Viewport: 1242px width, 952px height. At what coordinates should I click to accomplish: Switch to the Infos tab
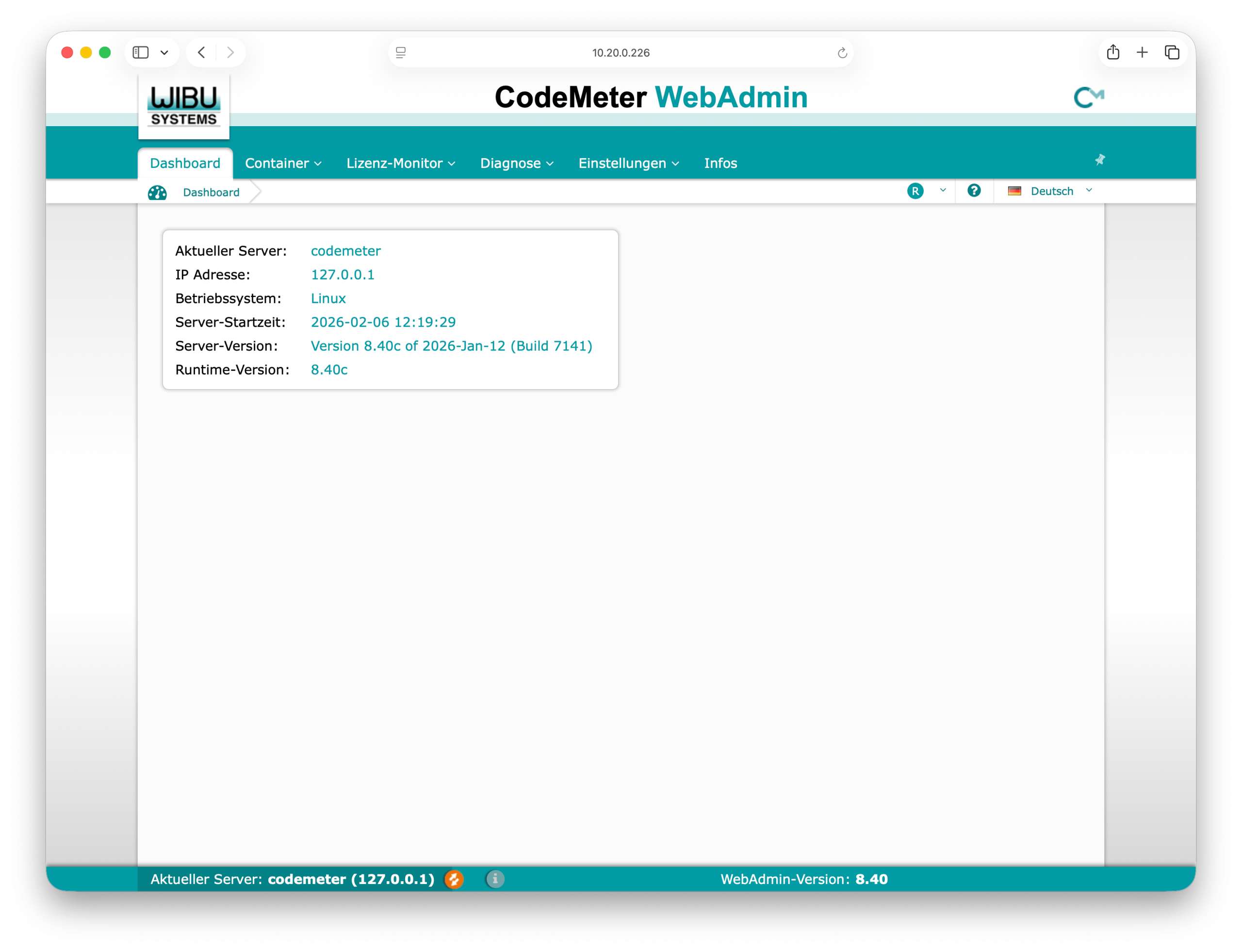(720, 163)
